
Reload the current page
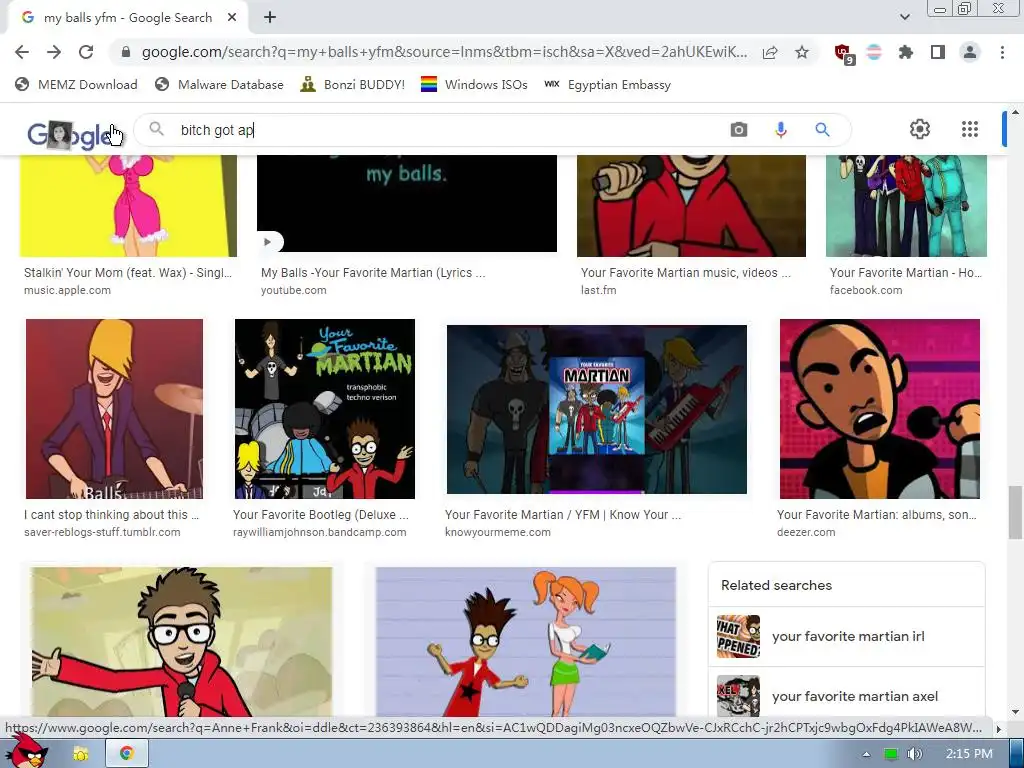(86, 52)
